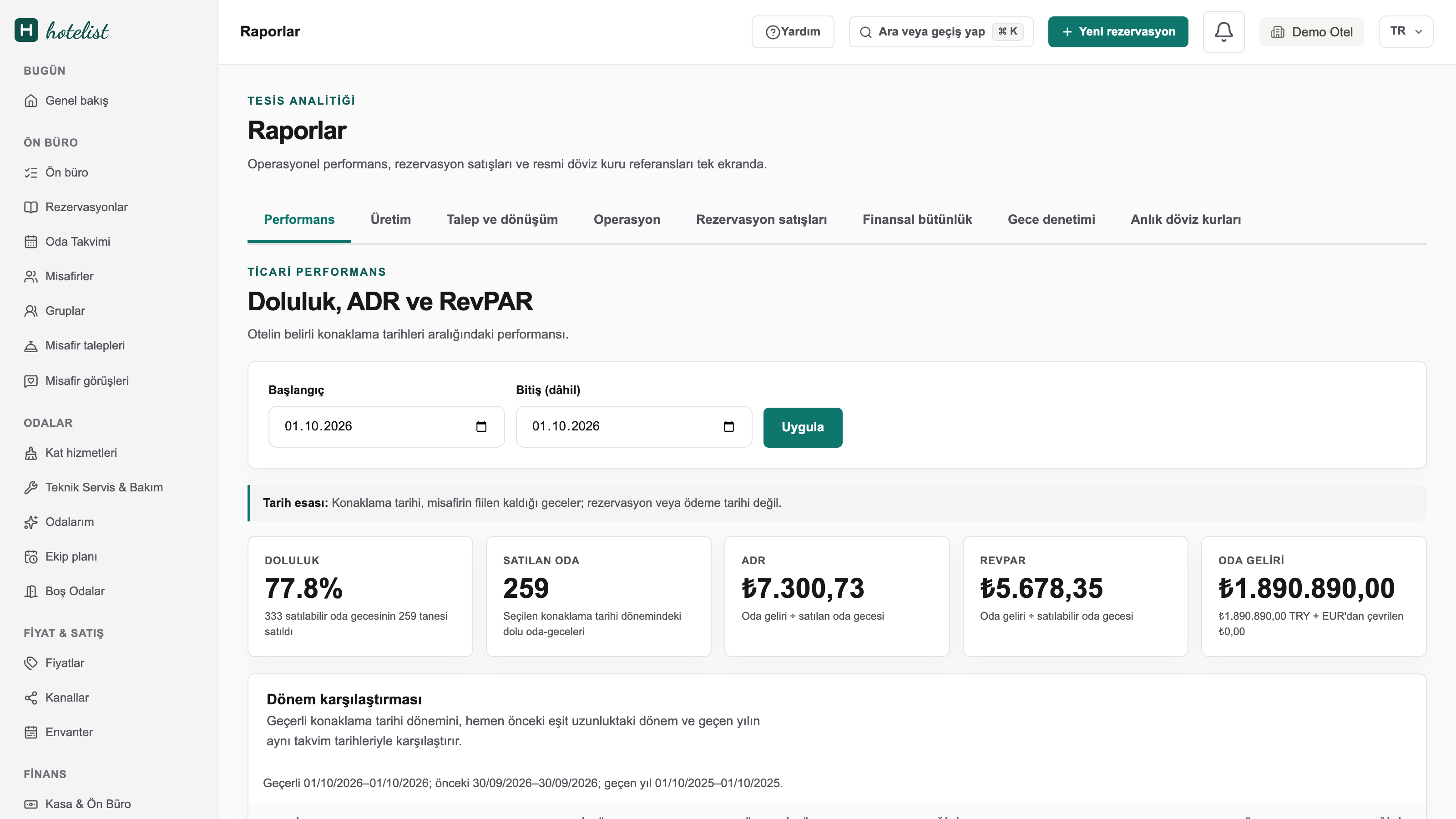Open Envanter calendar-list icon

(x=30, y=733)
